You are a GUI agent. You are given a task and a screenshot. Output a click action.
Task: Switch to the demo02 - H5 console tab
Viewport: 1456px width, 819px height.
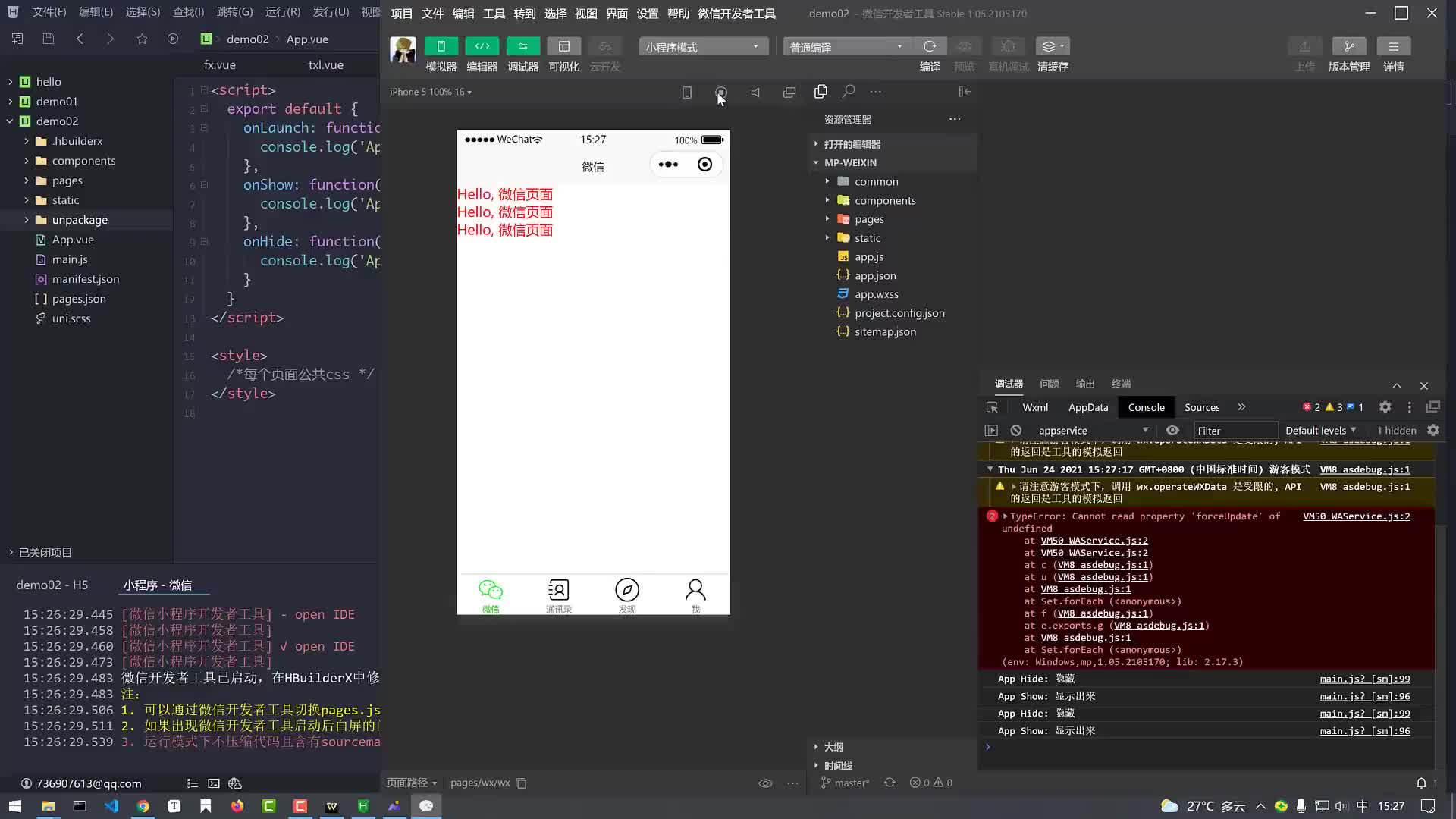tap(52, 585)
